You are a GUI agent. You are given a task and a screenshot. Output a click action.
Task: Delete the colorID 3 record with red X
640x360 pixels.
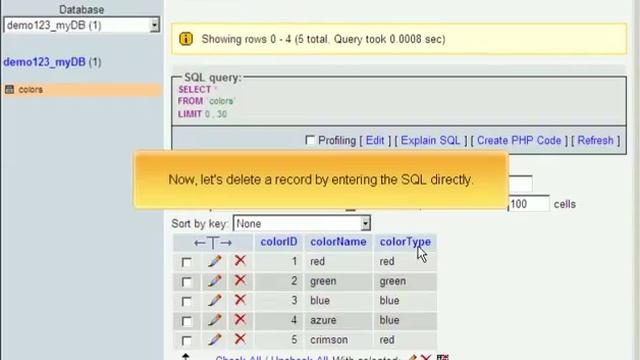[x=240, y=300]
